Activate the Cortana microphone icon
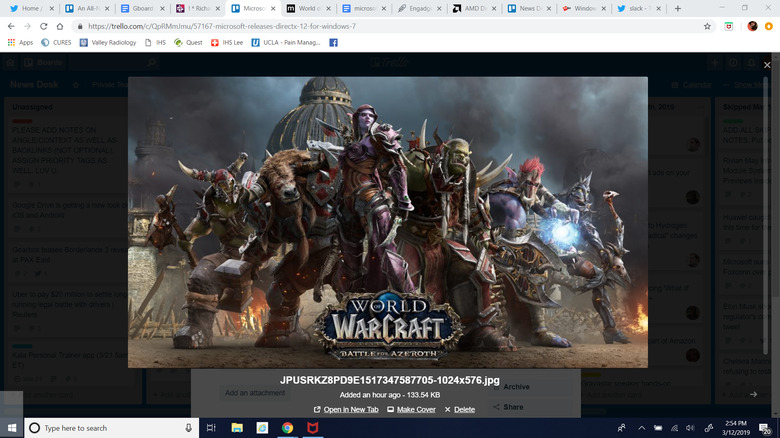Image resolution: width=780 pixels, height=438 pixels. [x=189, y=428]
